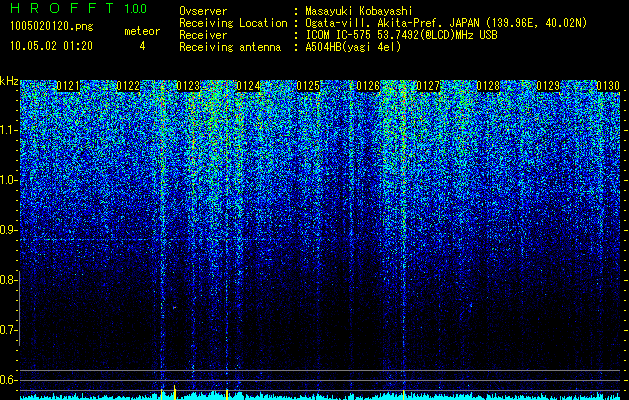Click the 0.9 kHz axis label

[x=8, y=230]
